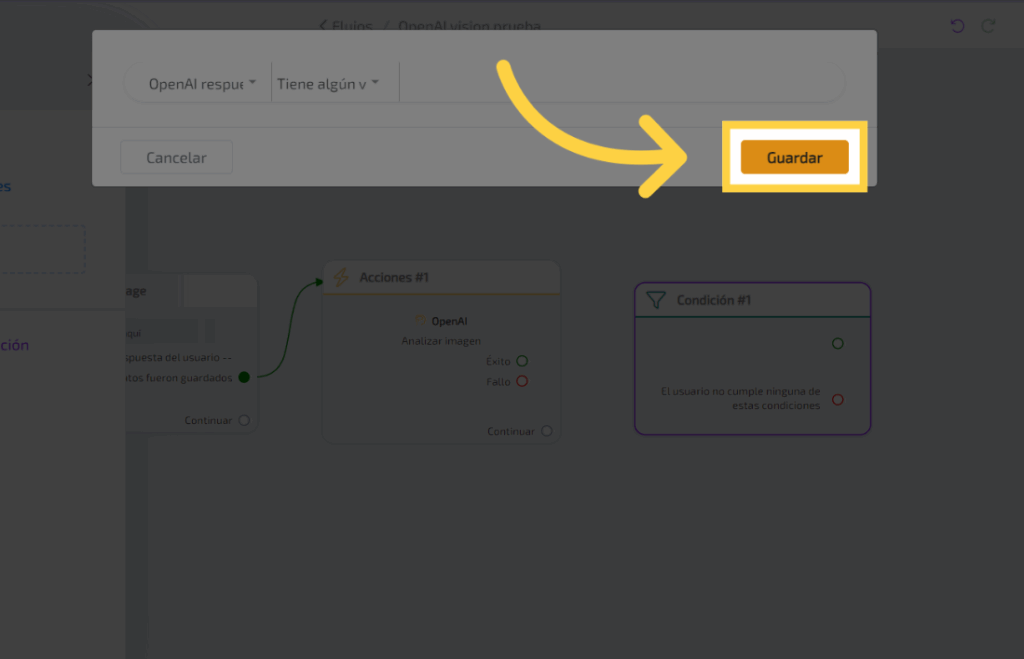
Task: Click the Cancelar button
Action: 176,158
